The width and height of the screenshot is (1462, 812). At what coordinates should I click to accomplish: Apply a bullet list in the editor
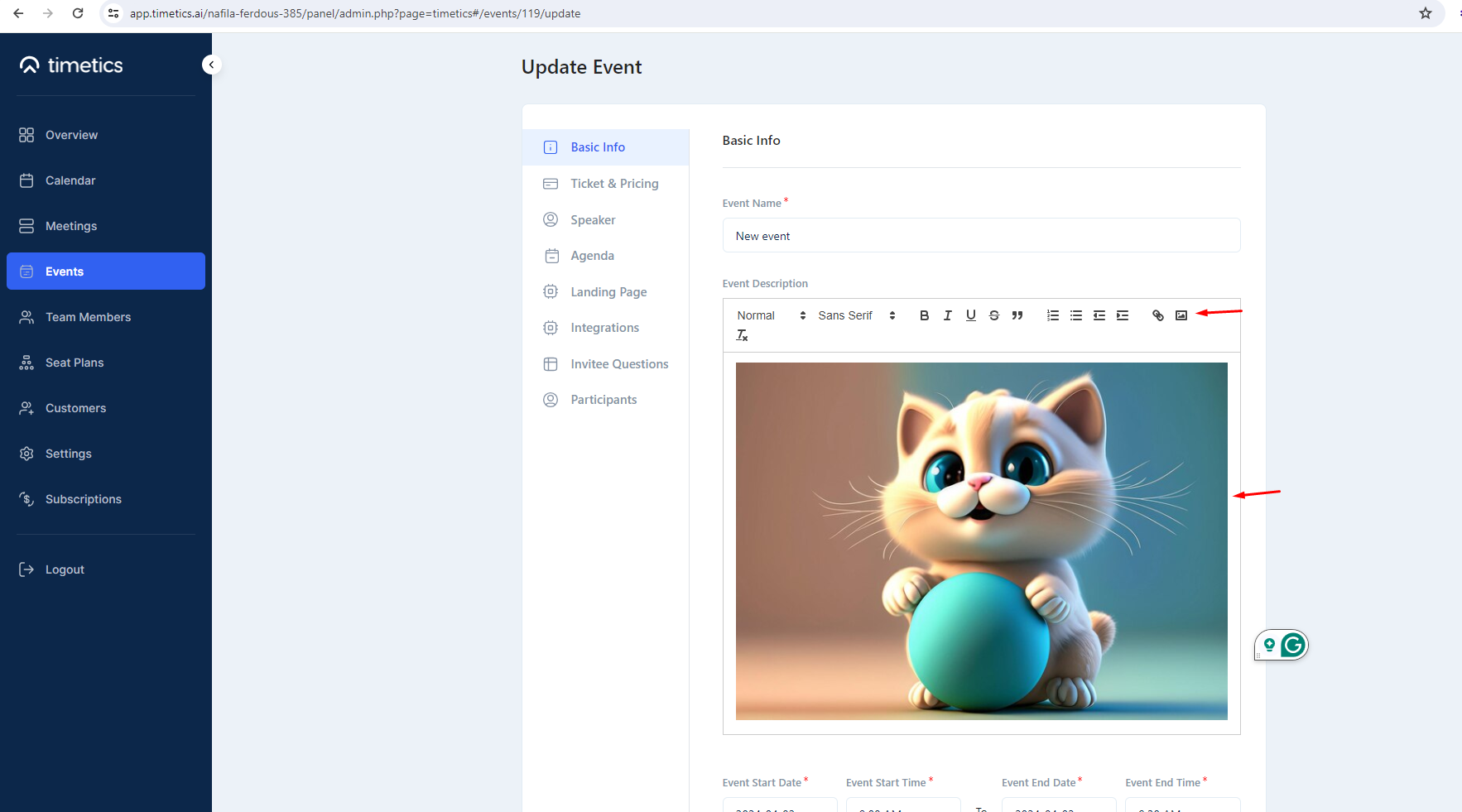(x=1075, y=315)
